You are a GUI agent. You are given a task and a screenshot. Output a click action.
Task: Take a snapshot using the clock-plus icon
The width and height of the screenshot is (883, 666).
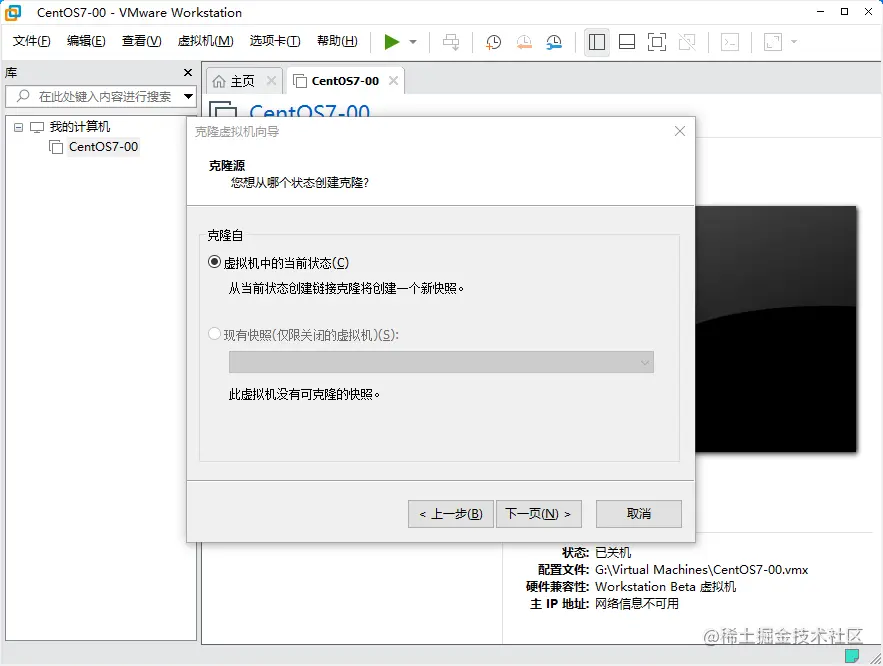coord(493,42)
